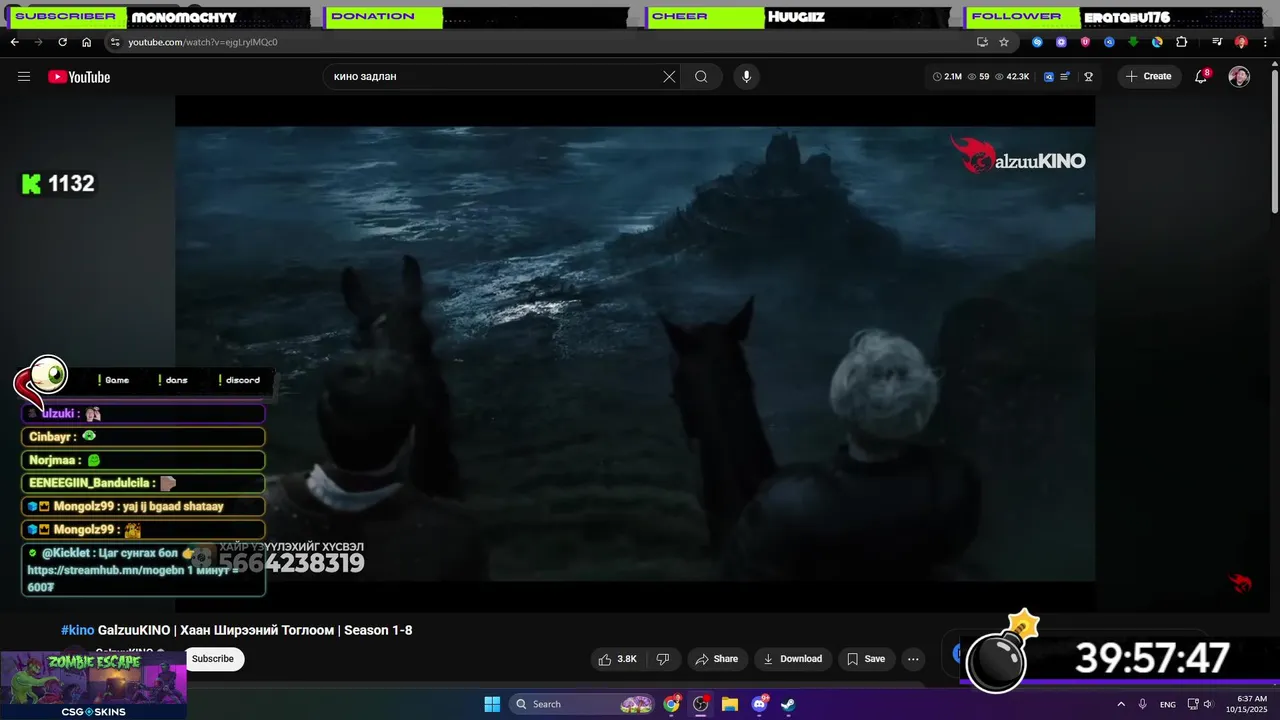The width and height of the screenshot is (1280, 720).
Task: Click the Create button
Action: [x=1149, y=76]
